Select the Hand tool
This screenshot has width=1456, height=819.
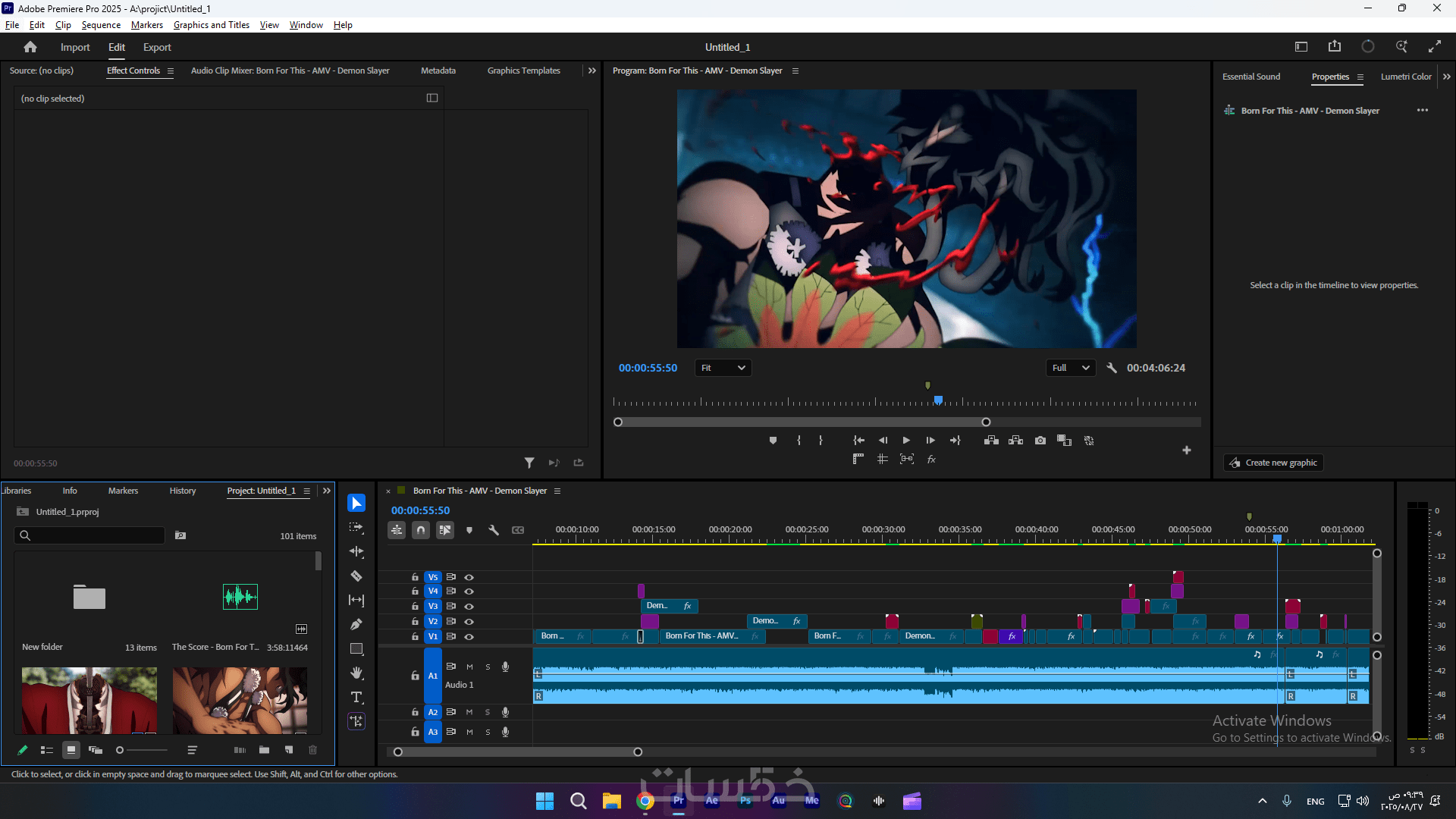(x=356, y=673)
